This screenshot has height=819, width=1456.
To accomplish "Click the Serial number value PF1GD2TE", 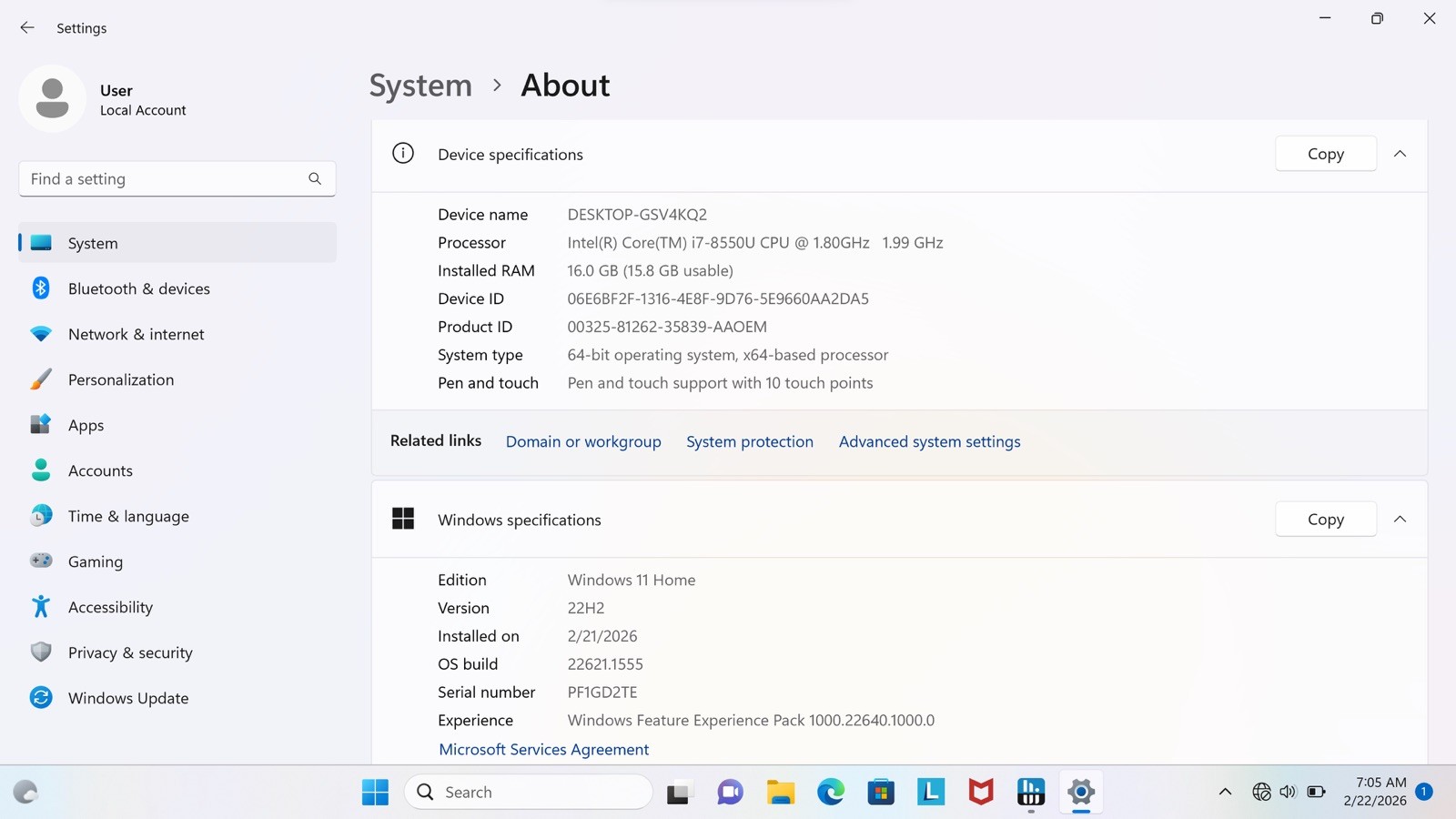I will pyautogui.click(x=602, y=693).
